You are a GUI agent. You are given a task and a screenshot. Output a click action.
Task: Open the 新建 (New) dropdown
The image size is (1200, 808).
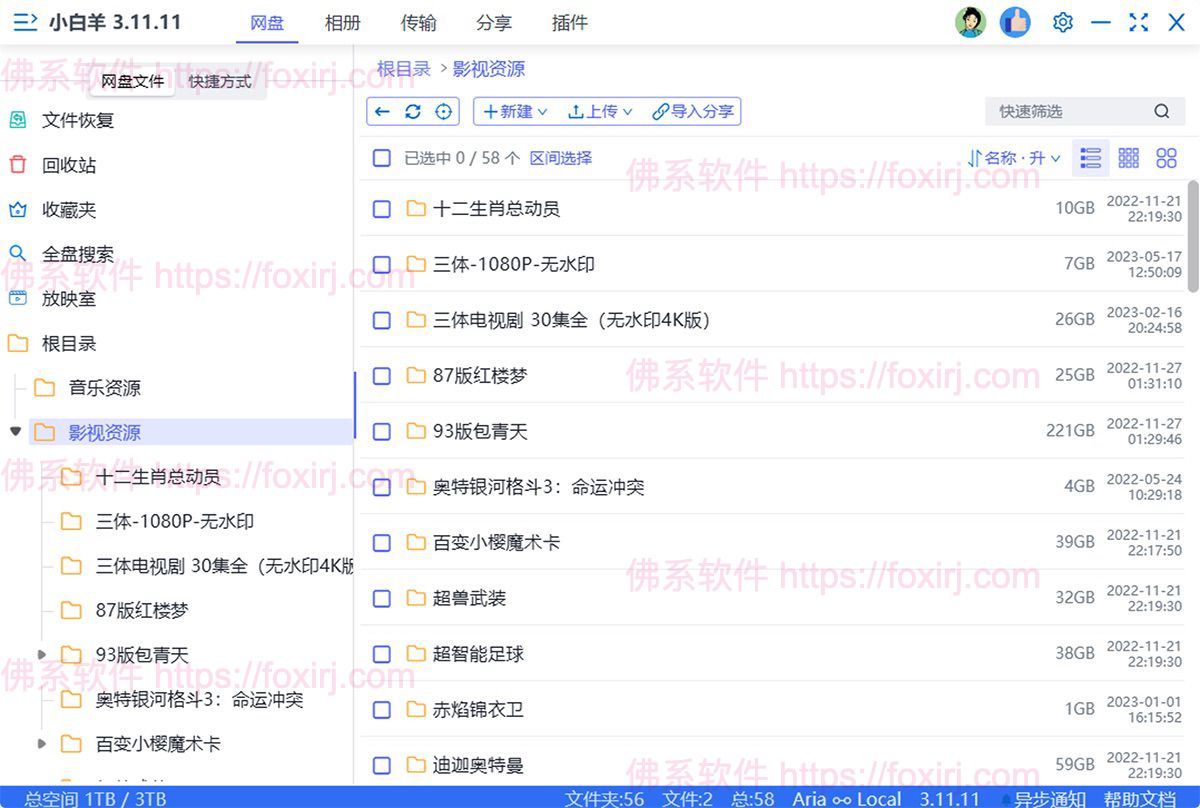point(513,111)
